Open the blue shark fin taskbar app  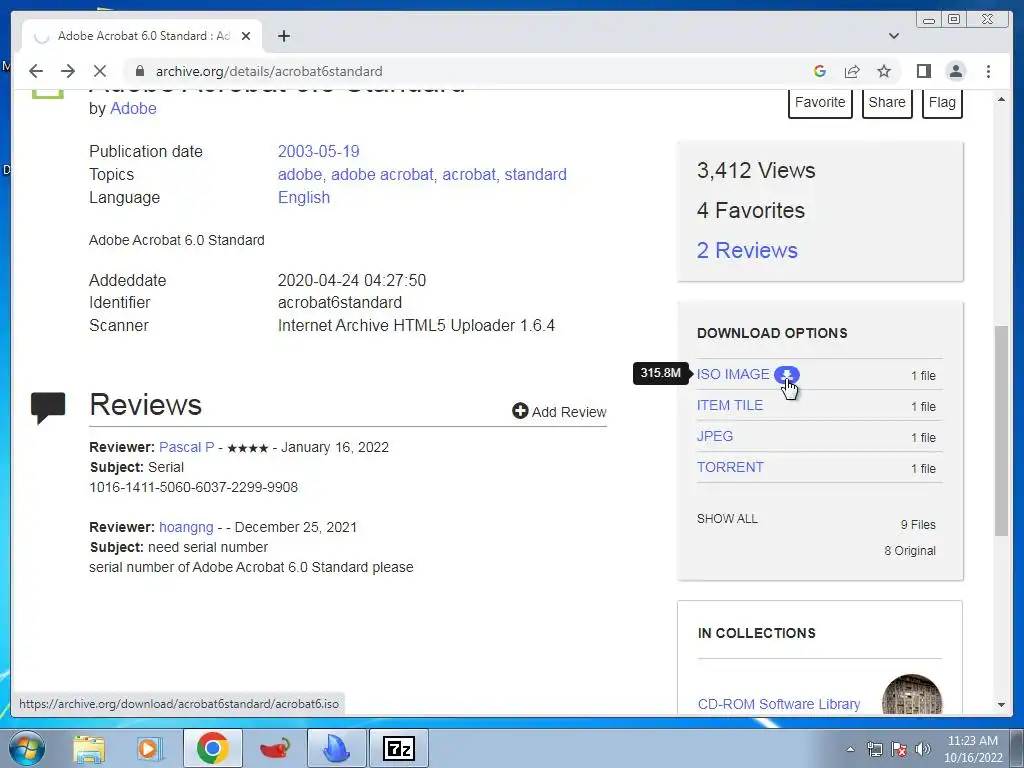(x=336, y=748)
